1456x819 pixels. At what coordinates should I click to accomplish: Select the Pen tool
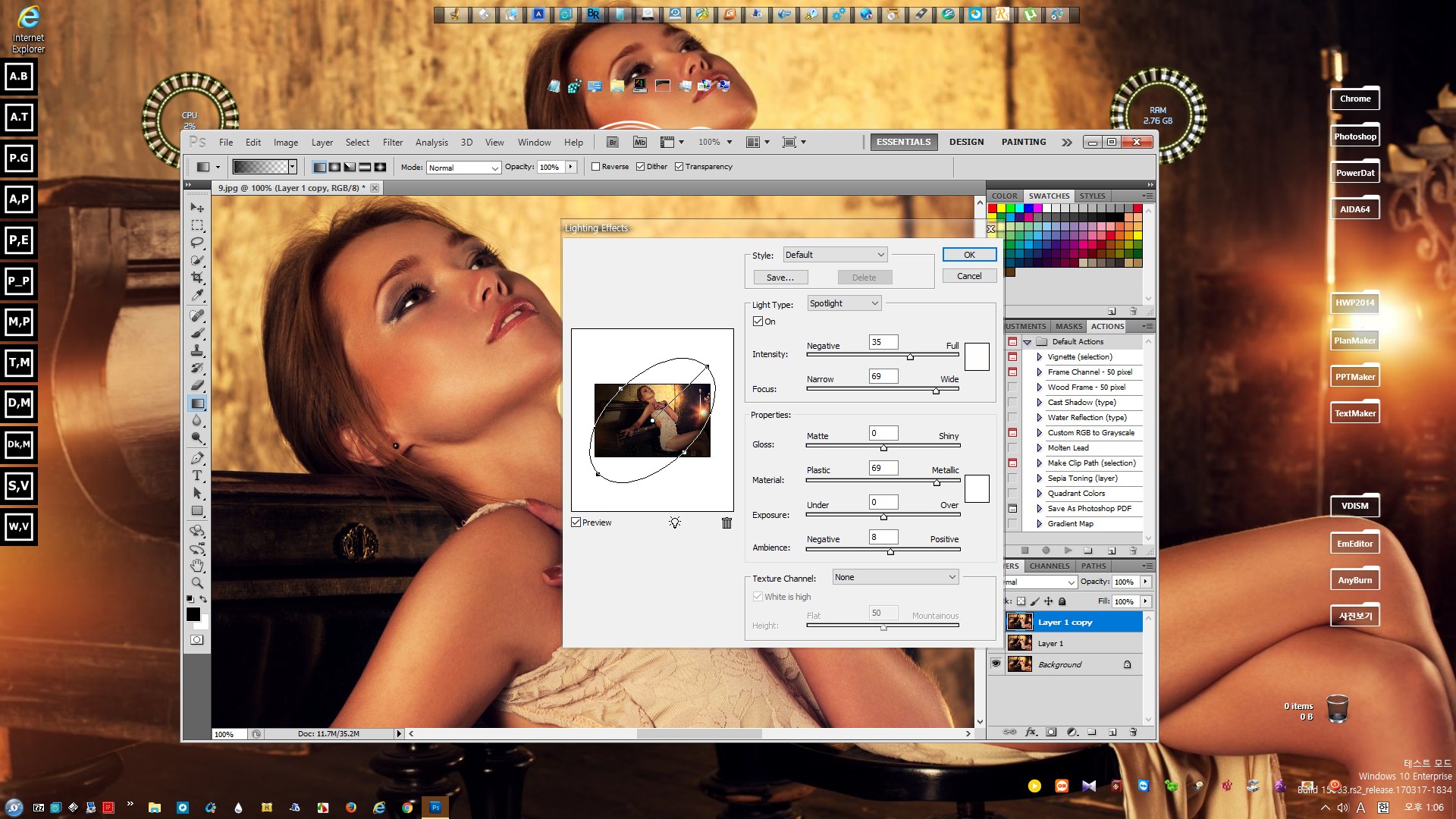pyautogui.click(x=197, y=458)
